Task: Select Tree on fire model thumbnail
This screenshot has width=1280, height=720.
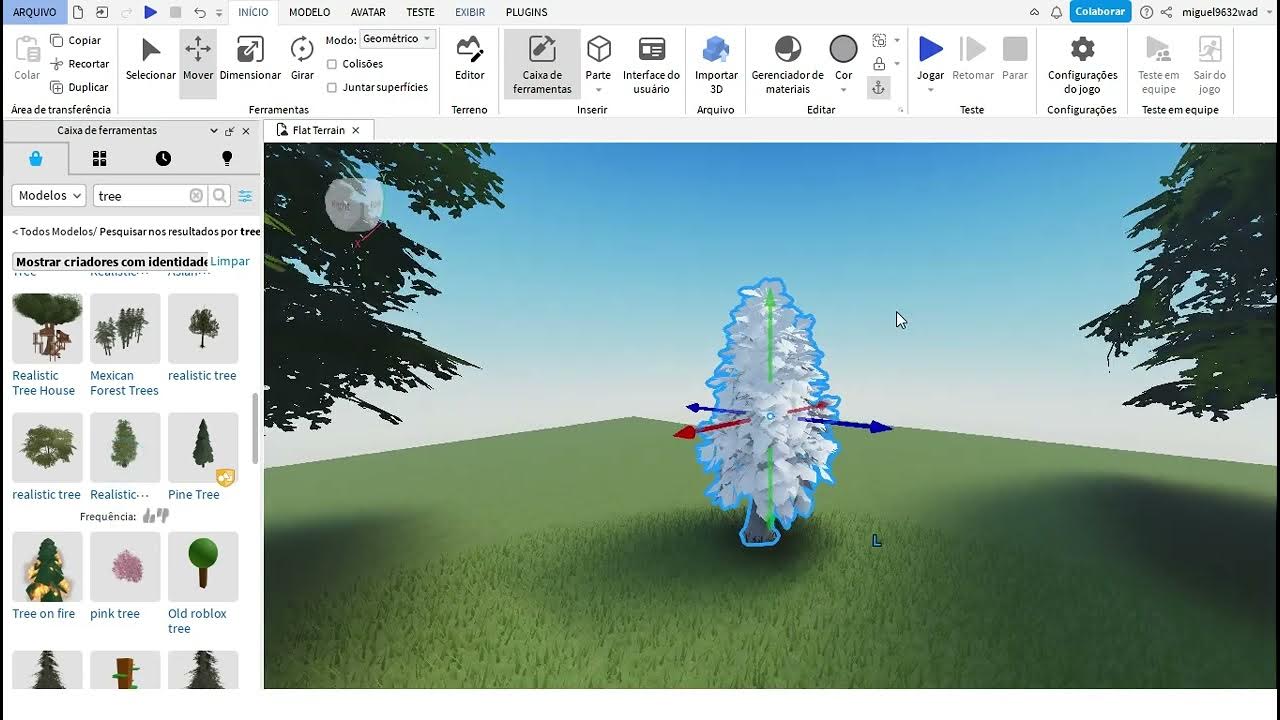Action: pos(47,566)
